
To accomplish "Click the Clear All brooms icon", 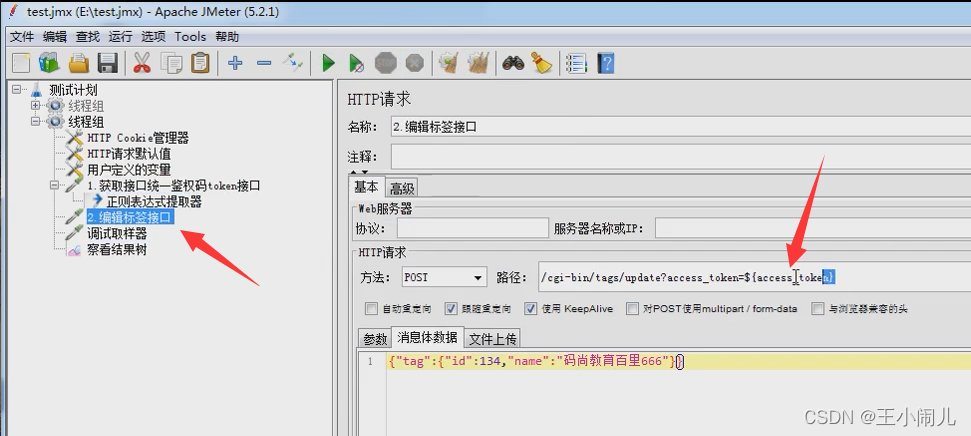I will click(478, 63).
